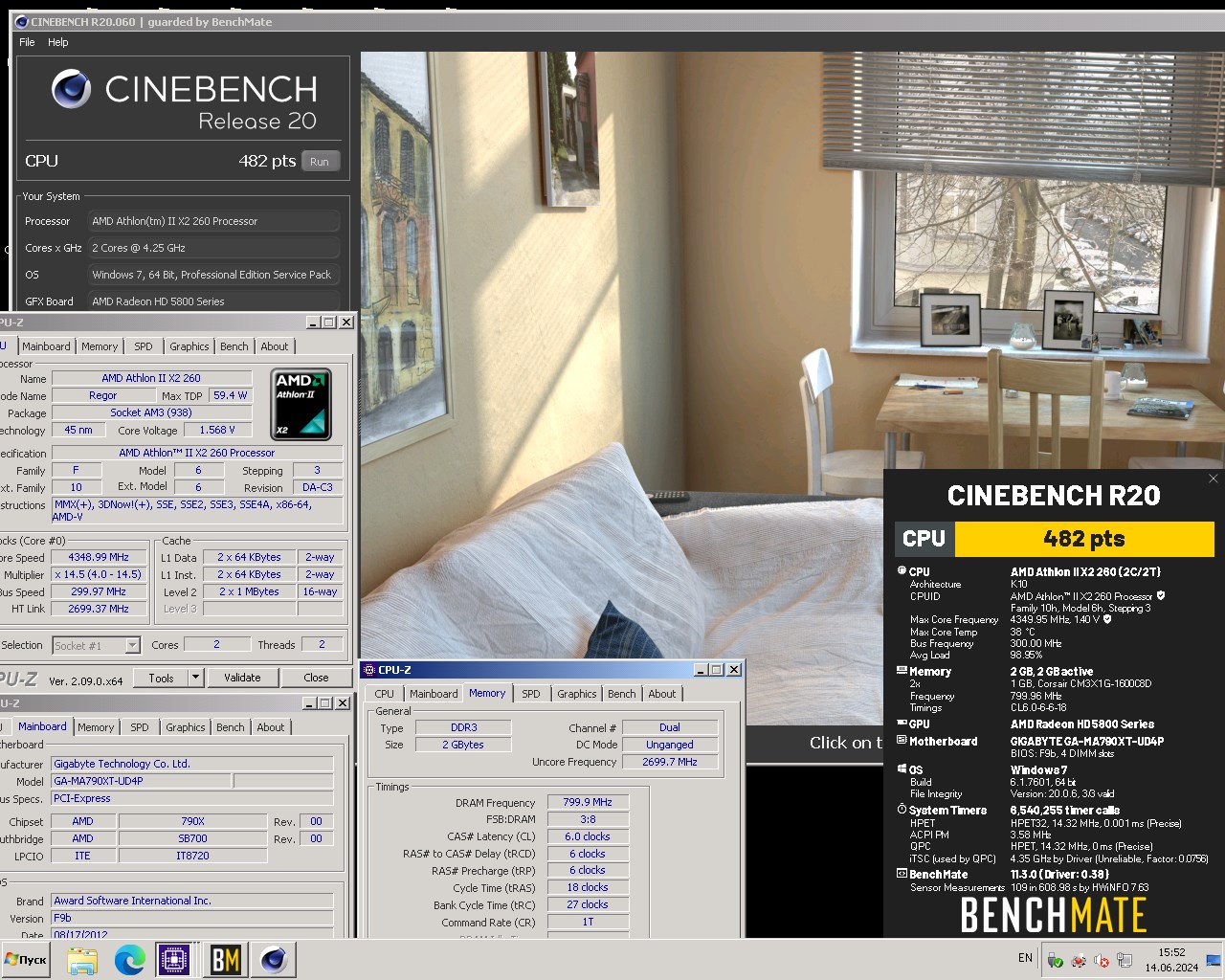Run the Cinebench CPU test
Viewport: 1225px width, 980px height.
coord(320,162)
